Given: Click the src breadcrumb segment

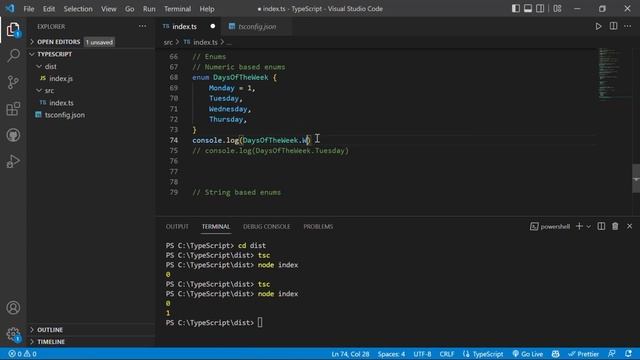Looking at the screenshot, I should click(x=168, y=42).
